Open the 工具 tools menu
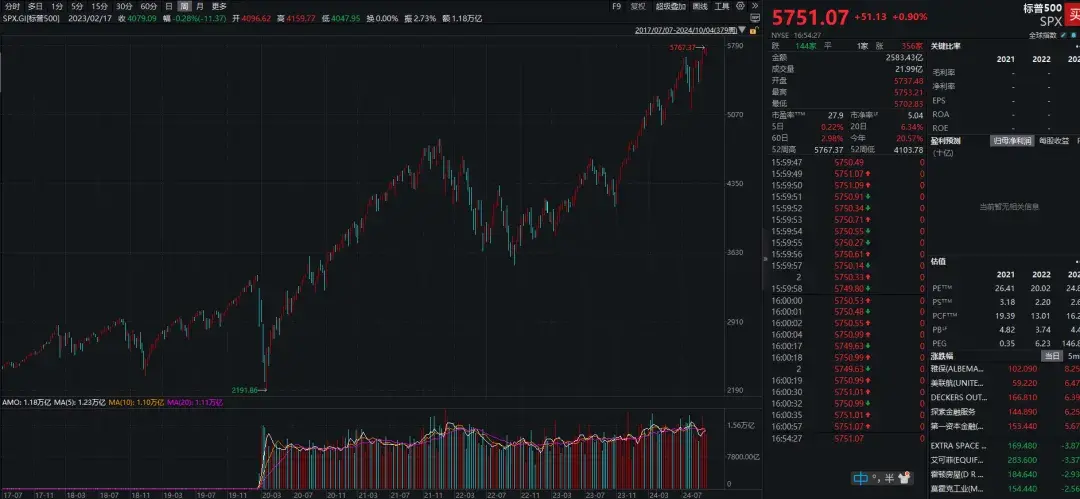Screen dimensions: 1080x499 tap(722, 6)
